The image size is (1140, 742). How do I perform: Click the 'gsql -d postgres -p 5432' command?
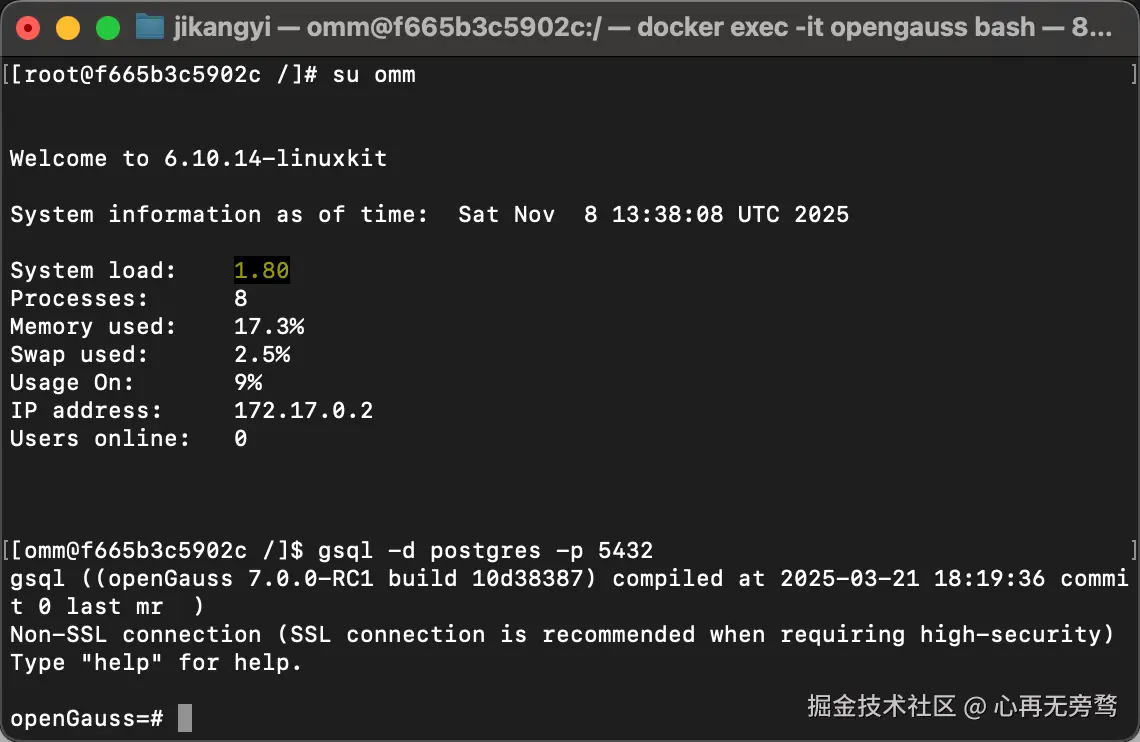[485, 550]
